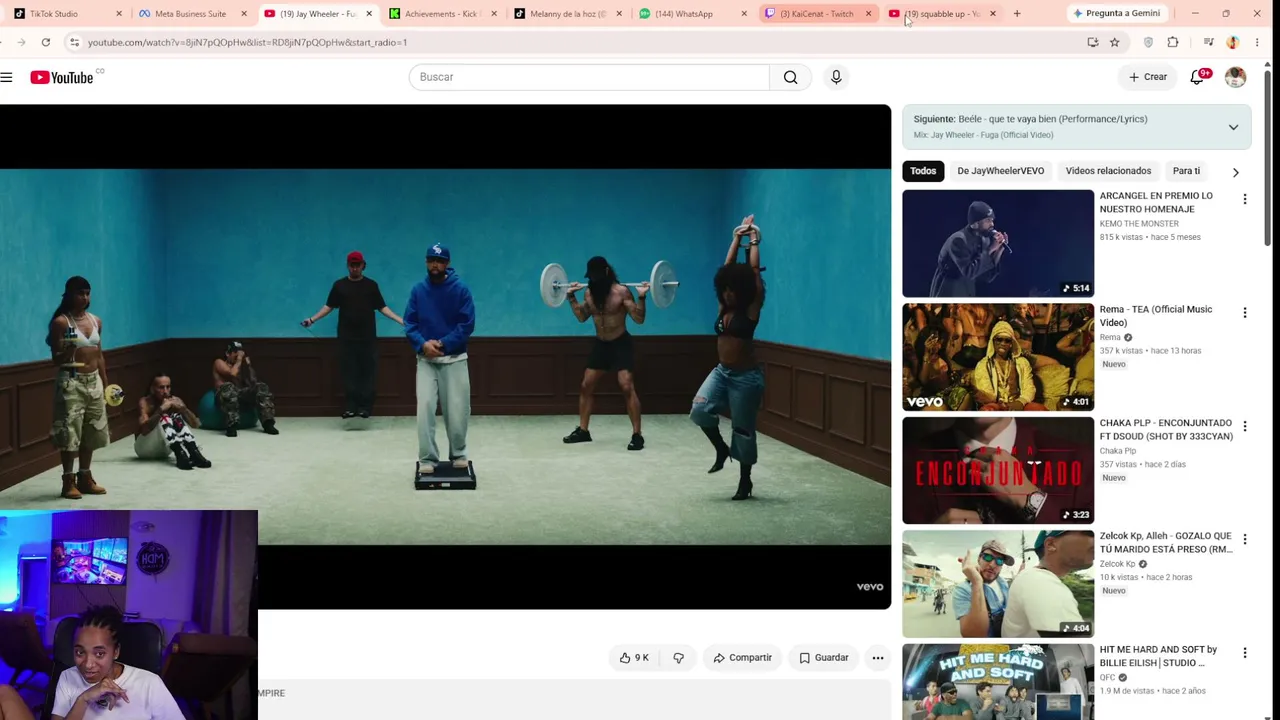Select the Todos filter chip
1280x720 pixels.
coord(923,171)
